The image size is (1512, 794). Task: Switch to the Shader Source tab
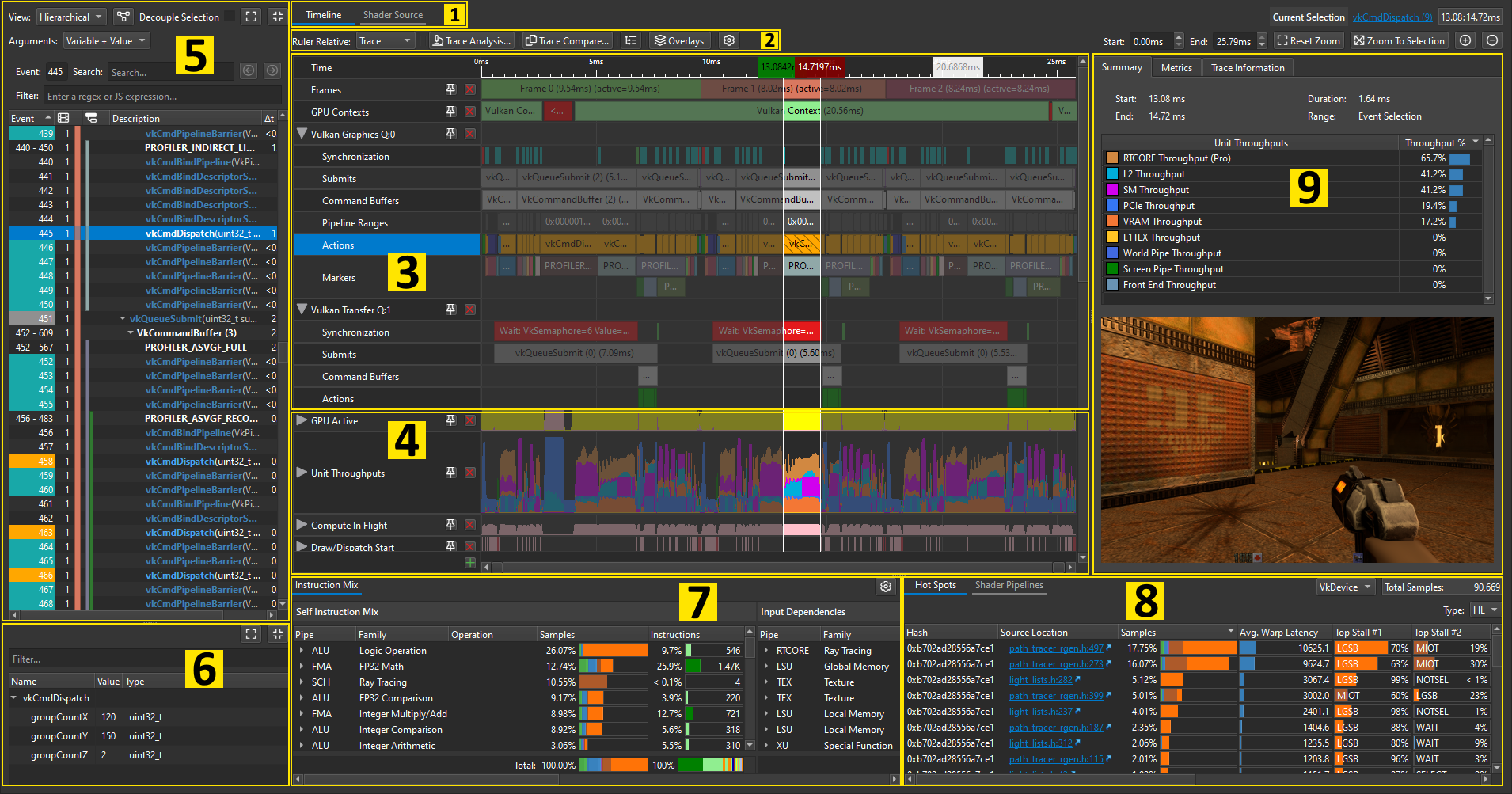[x=393, y=15]
